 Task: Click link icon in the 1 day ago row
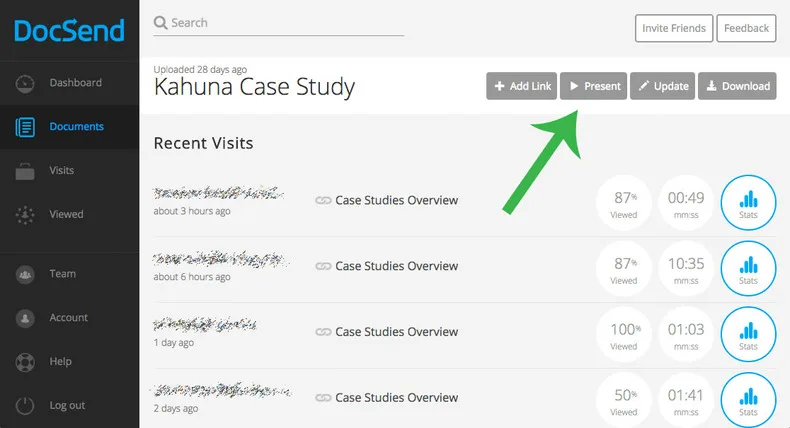point(323,332)
